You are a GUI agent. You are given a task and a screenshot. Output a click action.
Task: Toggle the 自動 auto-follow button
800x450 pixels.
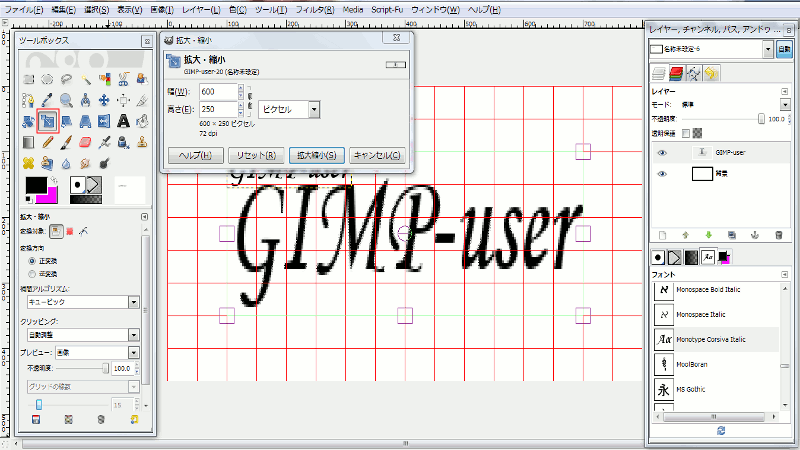coord(784,49)
